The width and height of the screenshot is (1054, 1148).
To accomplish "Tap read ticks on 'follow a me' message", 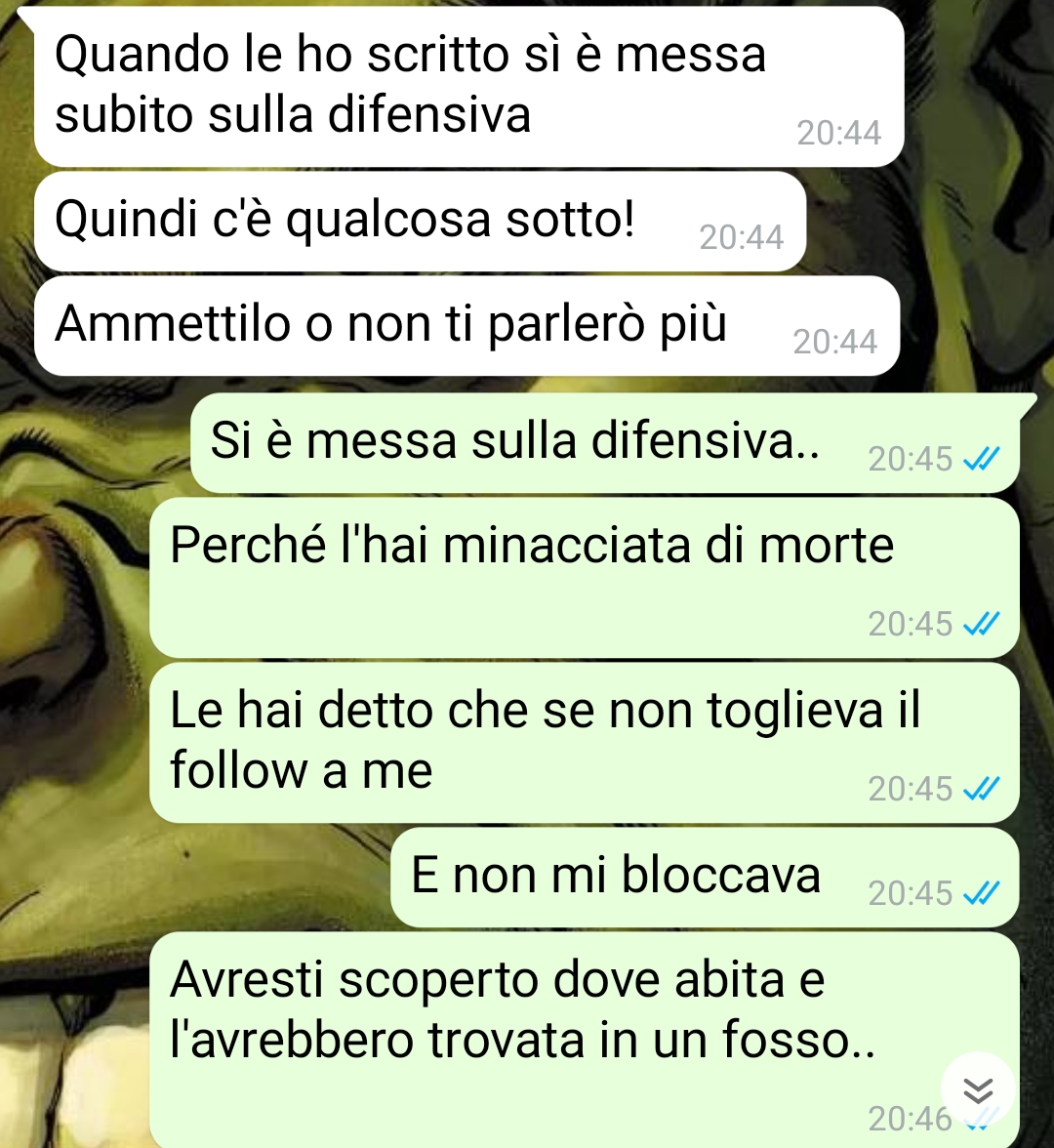I will (x=982, y=789).
